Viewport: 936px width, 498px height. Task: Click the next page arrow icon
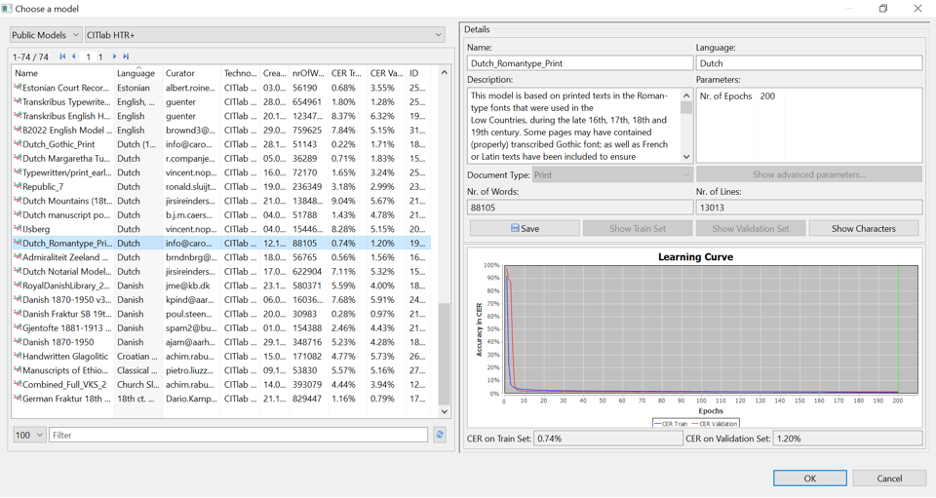pos(115,57)
